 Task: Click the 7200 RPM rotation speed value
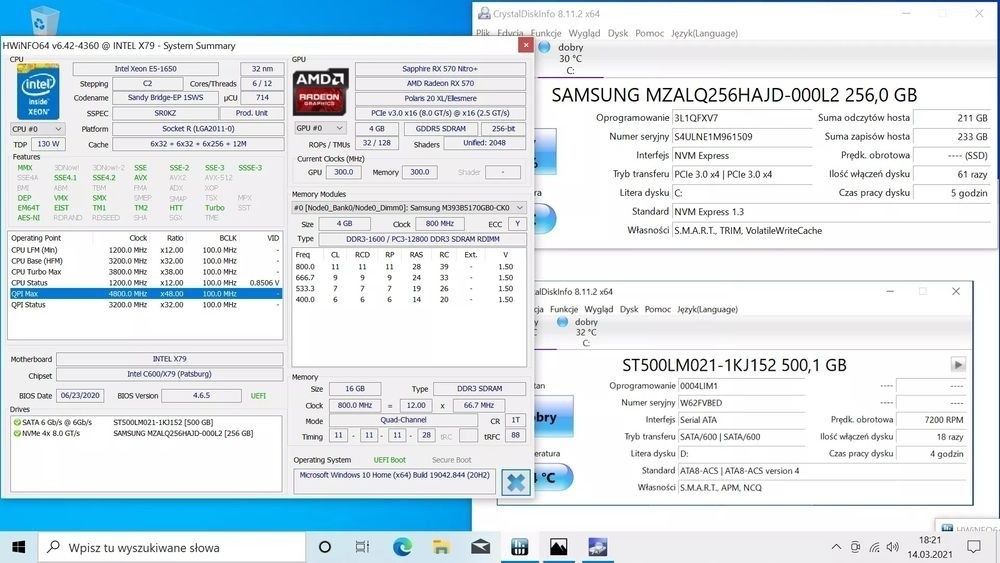931,420
